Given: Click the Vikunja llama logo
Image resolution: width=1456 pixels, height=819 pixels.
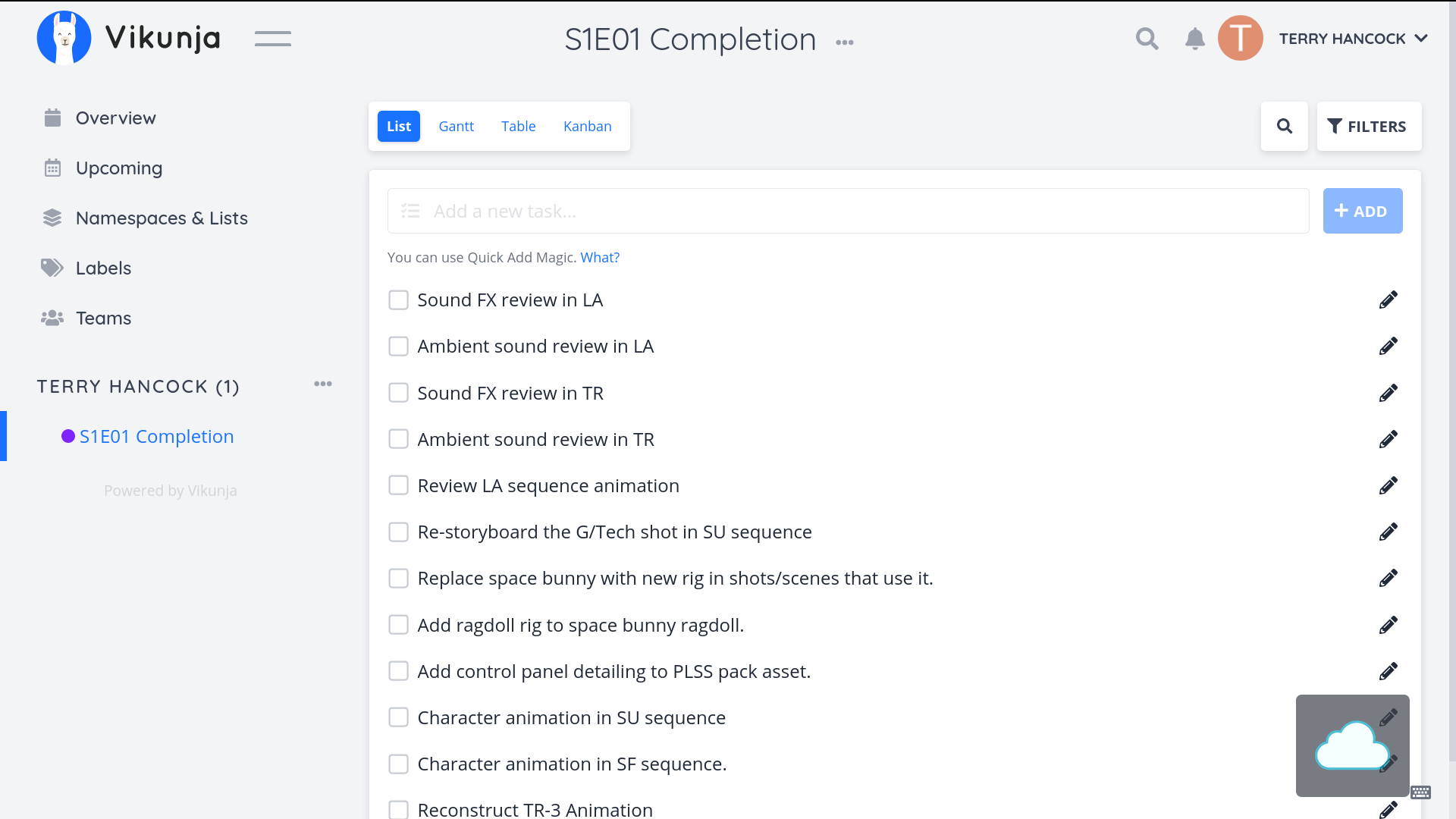Looking at the screenshot, I should [x=64, y=38].
